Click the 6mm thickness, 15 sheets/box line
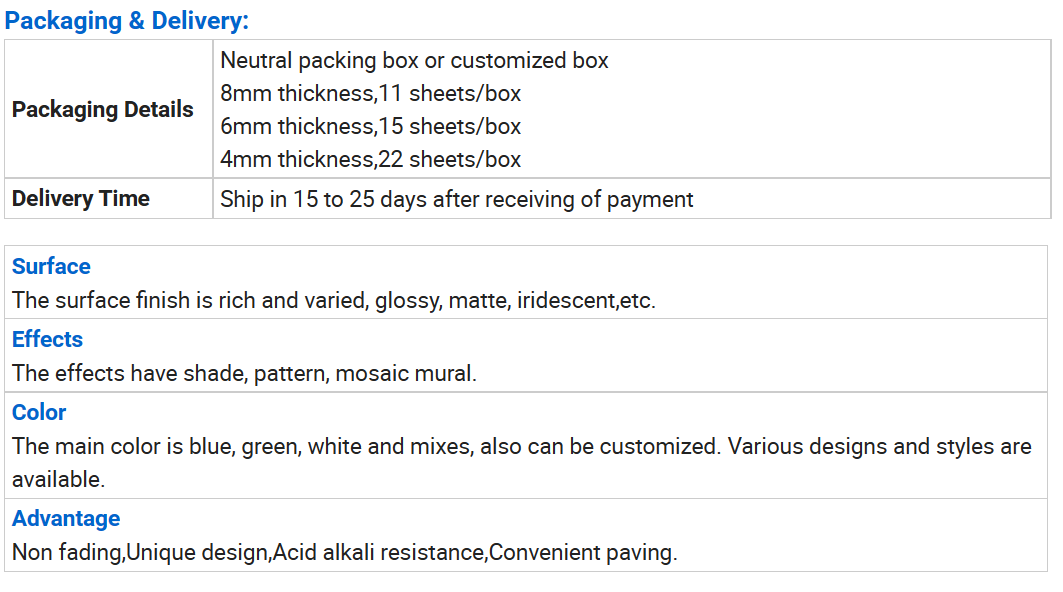Screen dimensions: 1063x592 pyautogui.click(x=370, y=126)
